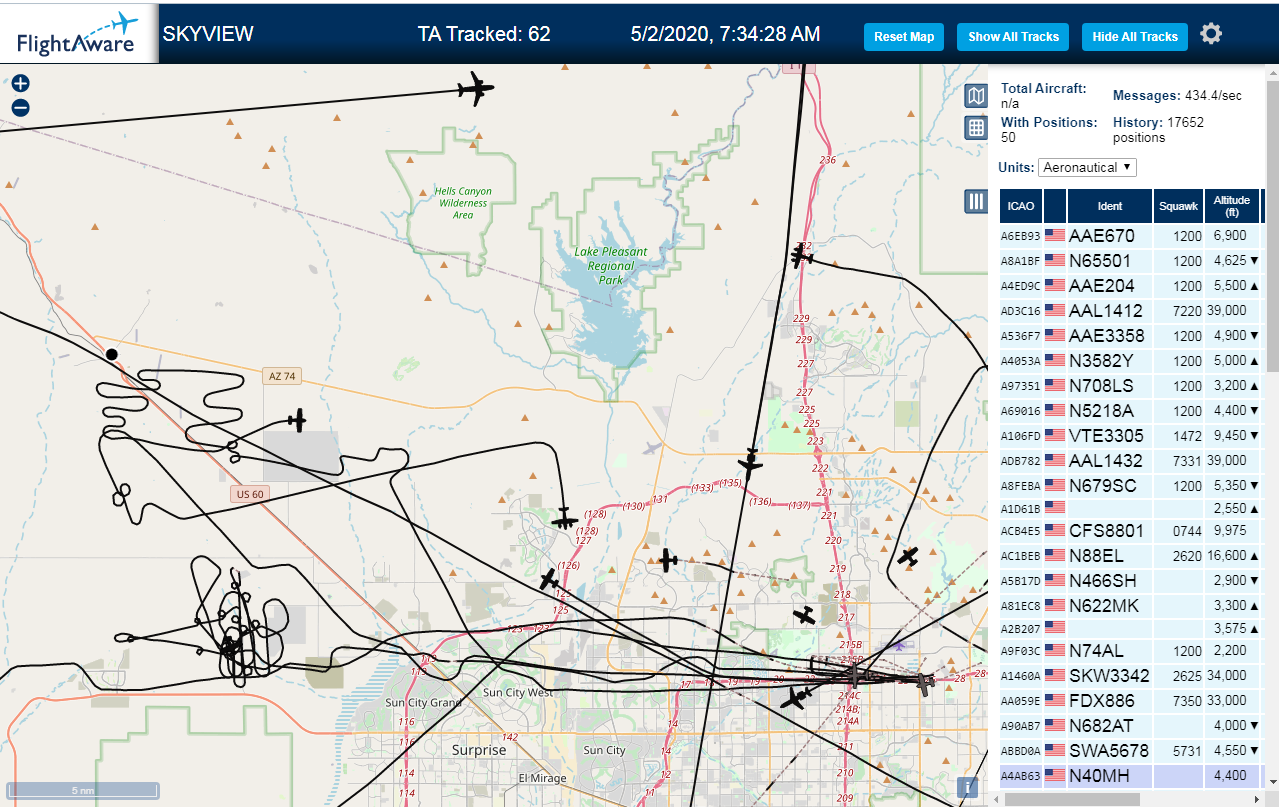This screenshot has width=1279, height=807.
Task: Click the TA Tracked: 62 counter
Action: [x=484, y=34]
